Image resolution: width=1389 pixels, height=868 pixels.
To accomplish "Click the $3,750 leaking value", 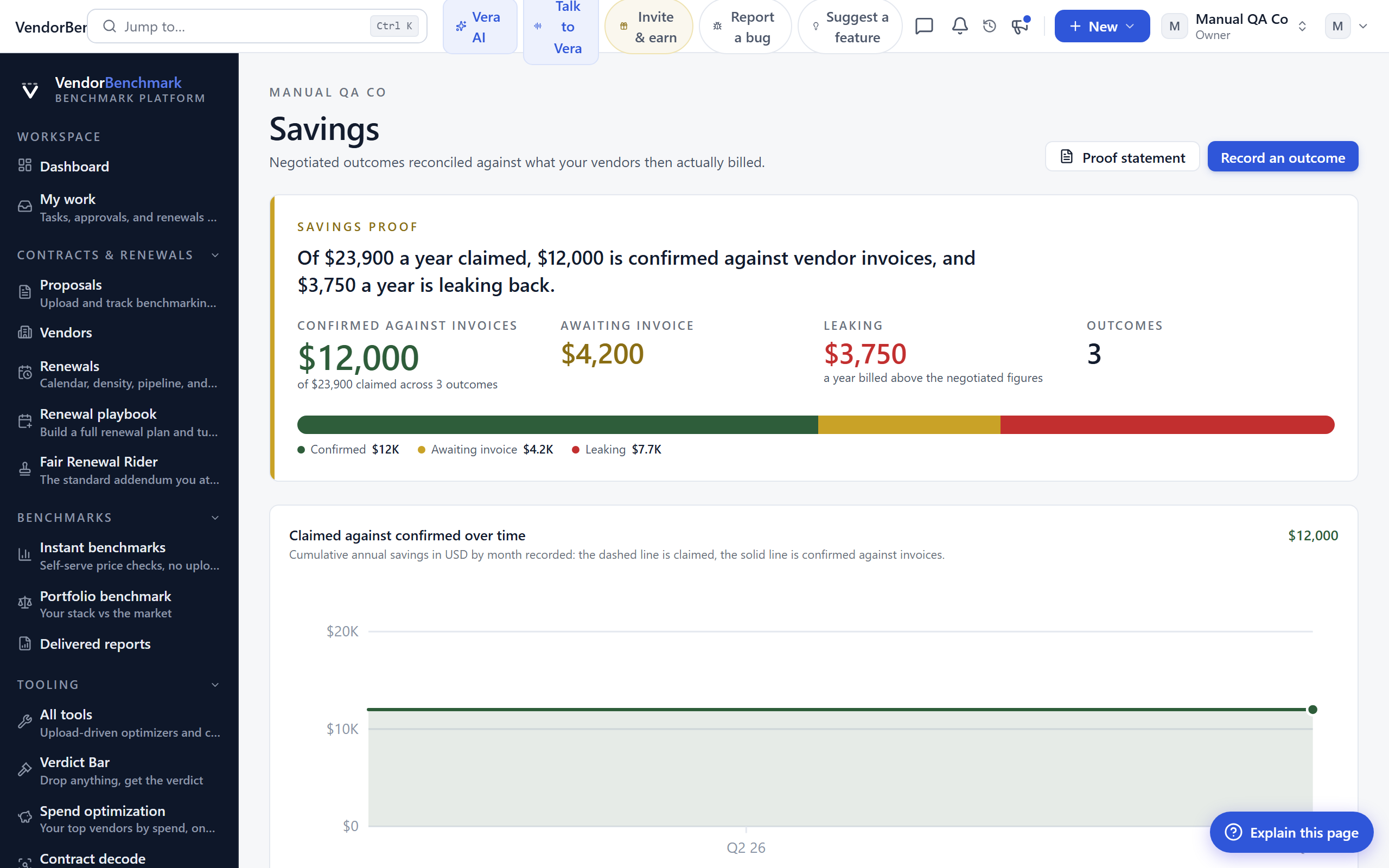I will click(x=865, y=354).
